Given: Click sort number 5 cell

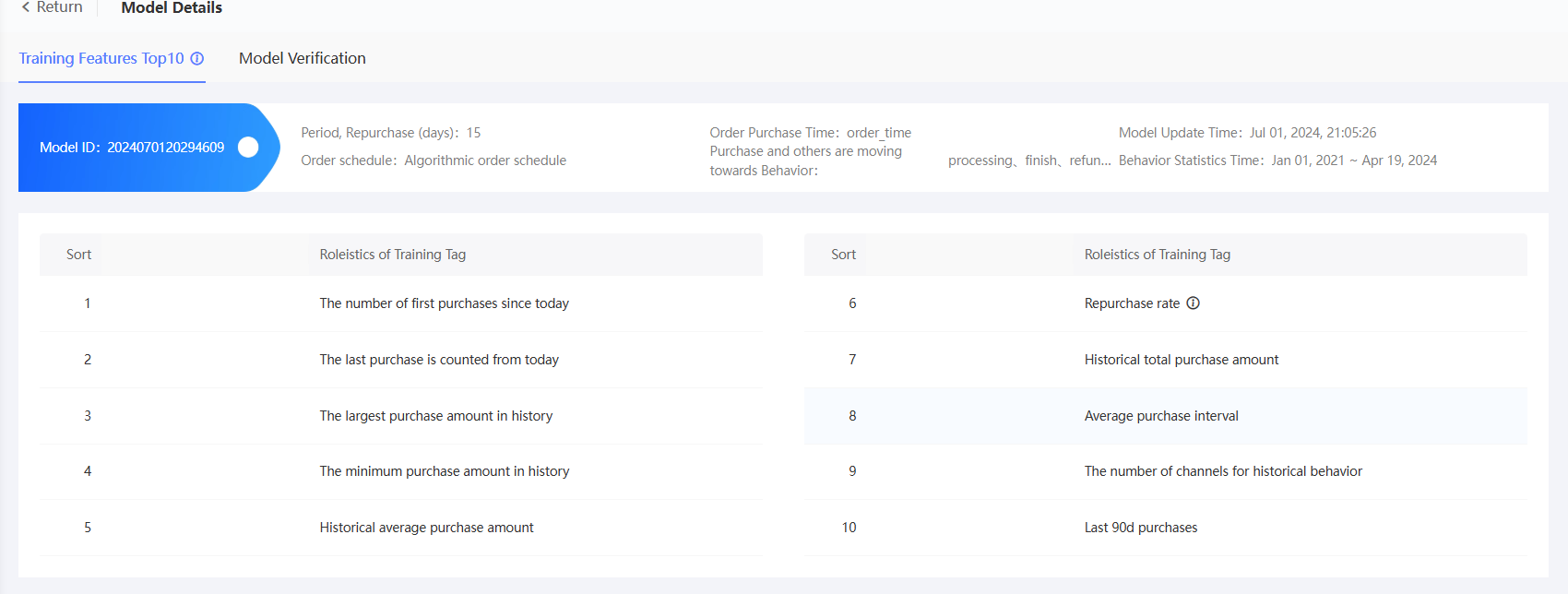Looking at the screenshot, I should 88,528.
